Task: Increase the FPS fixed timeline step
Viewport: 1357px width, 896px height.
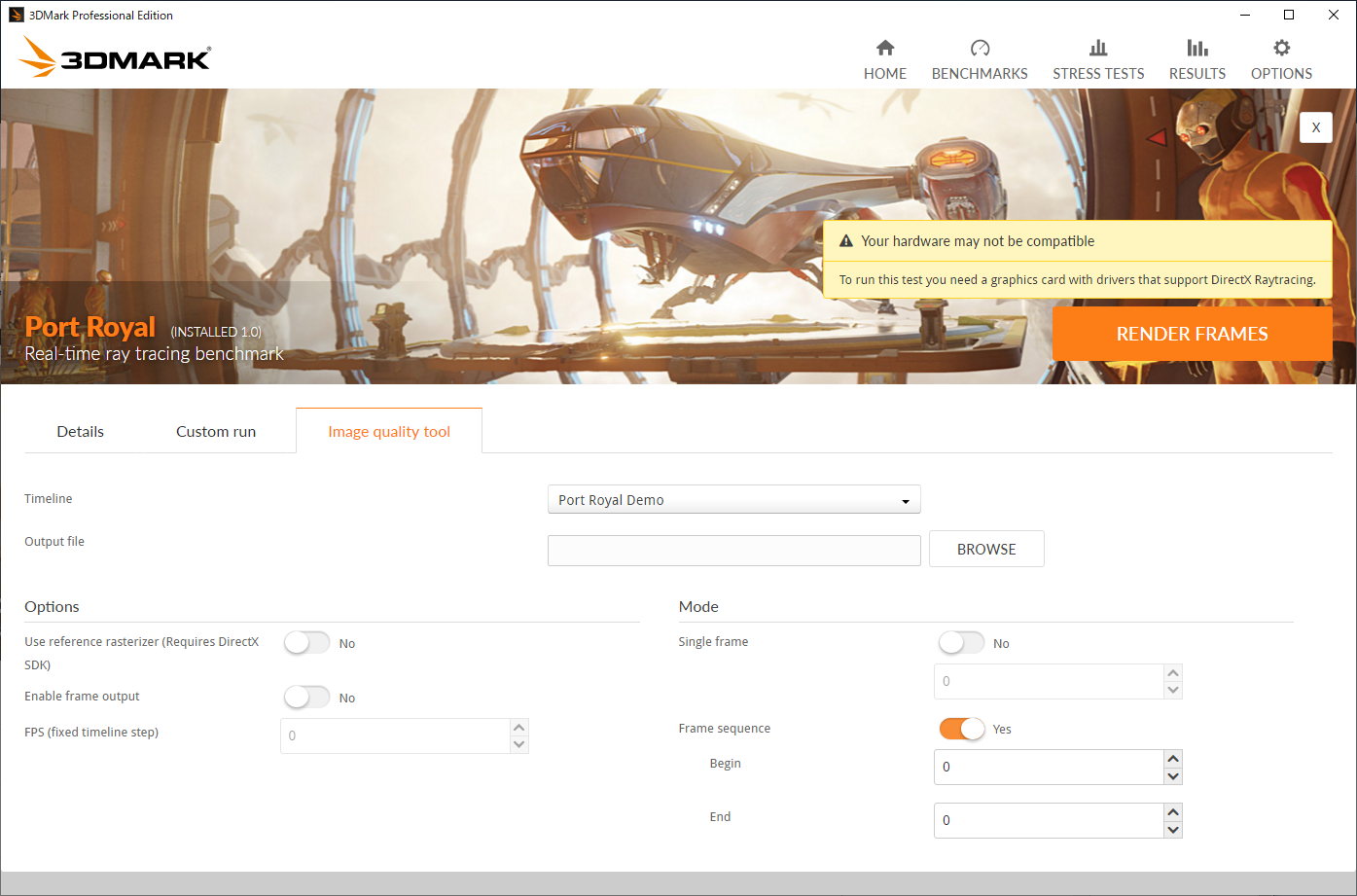Action: (519, 728)
